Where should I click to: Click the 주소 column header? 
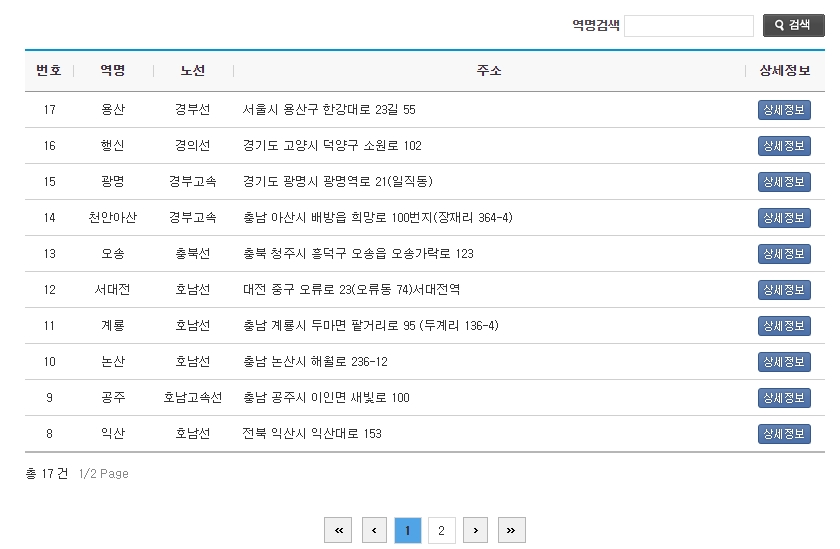click(489, 70)
